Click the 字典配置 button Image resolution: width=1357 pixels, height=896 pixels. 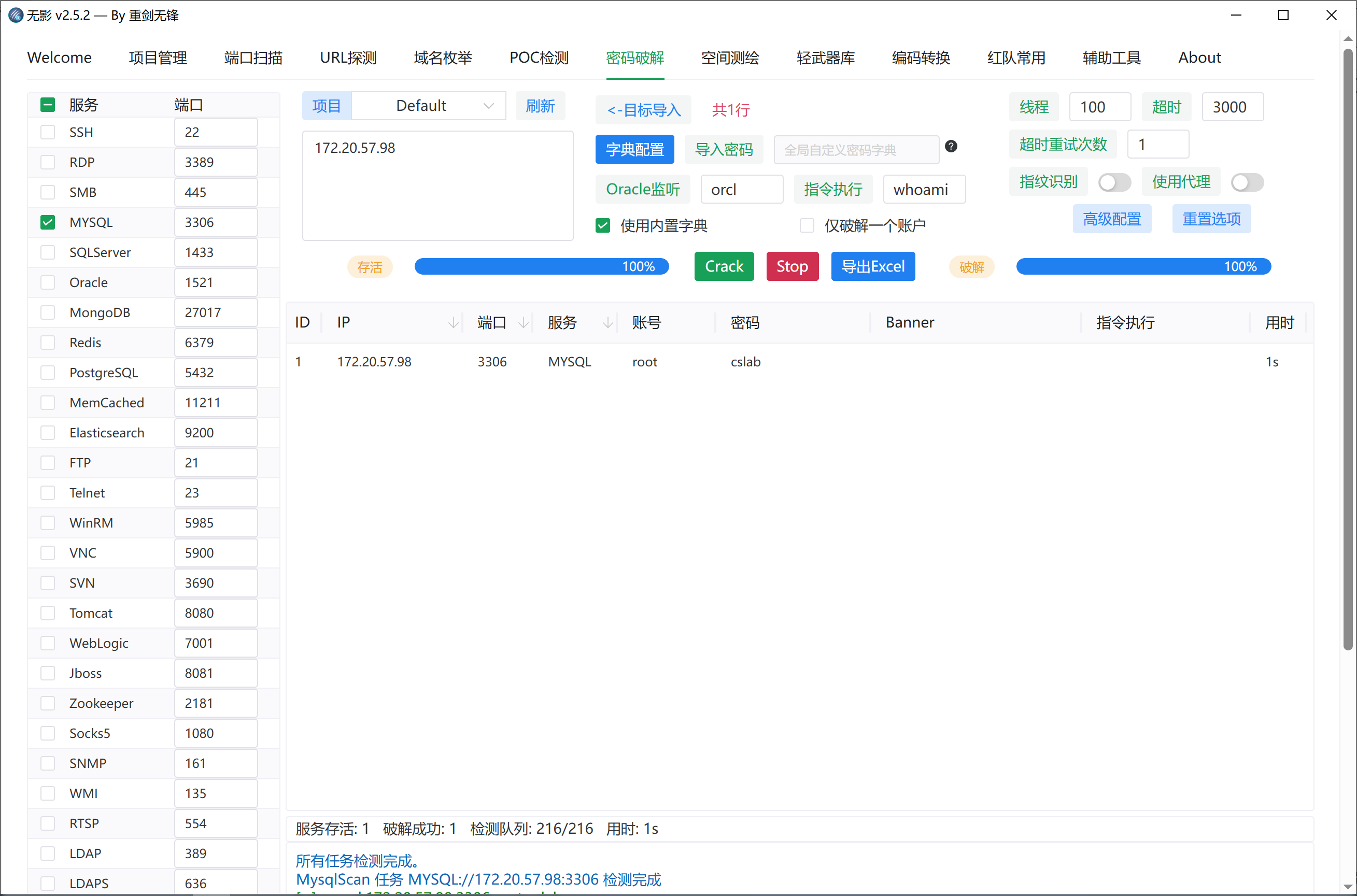point(634,150)
